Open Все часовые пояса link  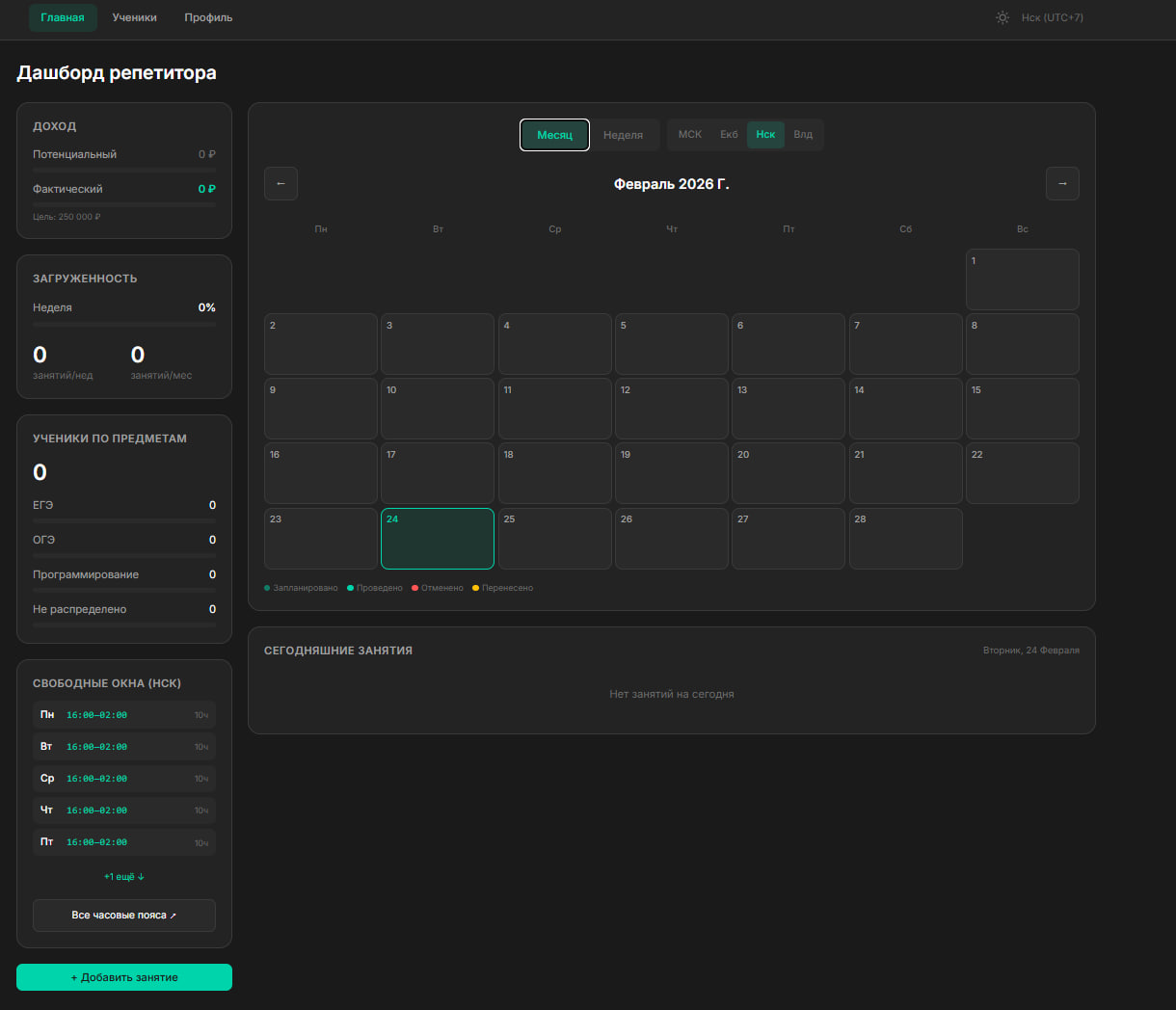(x=124, y=916)
